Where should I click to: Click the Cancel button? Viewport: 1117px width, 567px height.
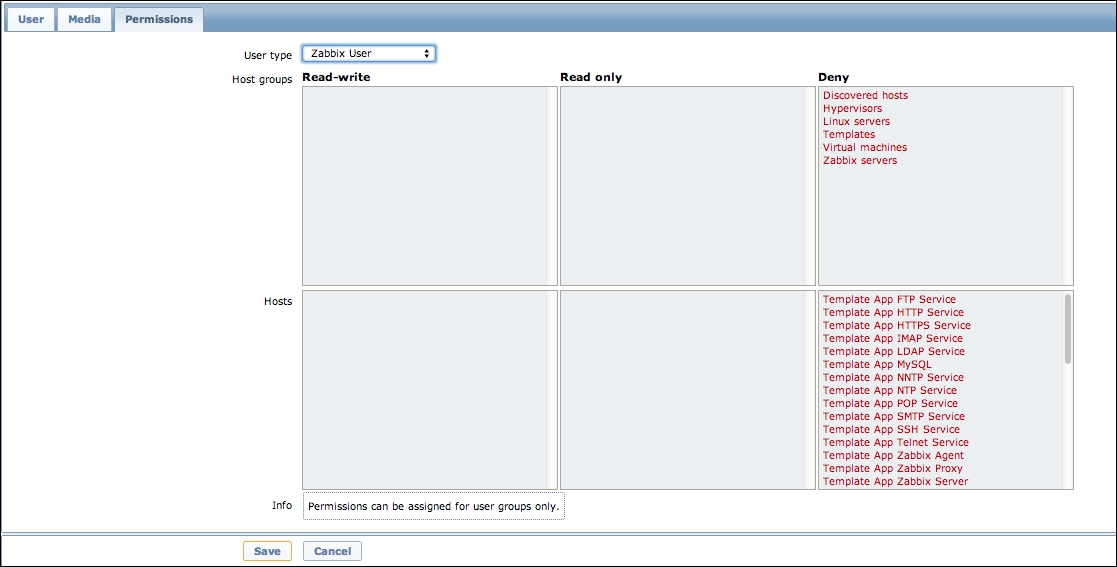tap(332, 551)
